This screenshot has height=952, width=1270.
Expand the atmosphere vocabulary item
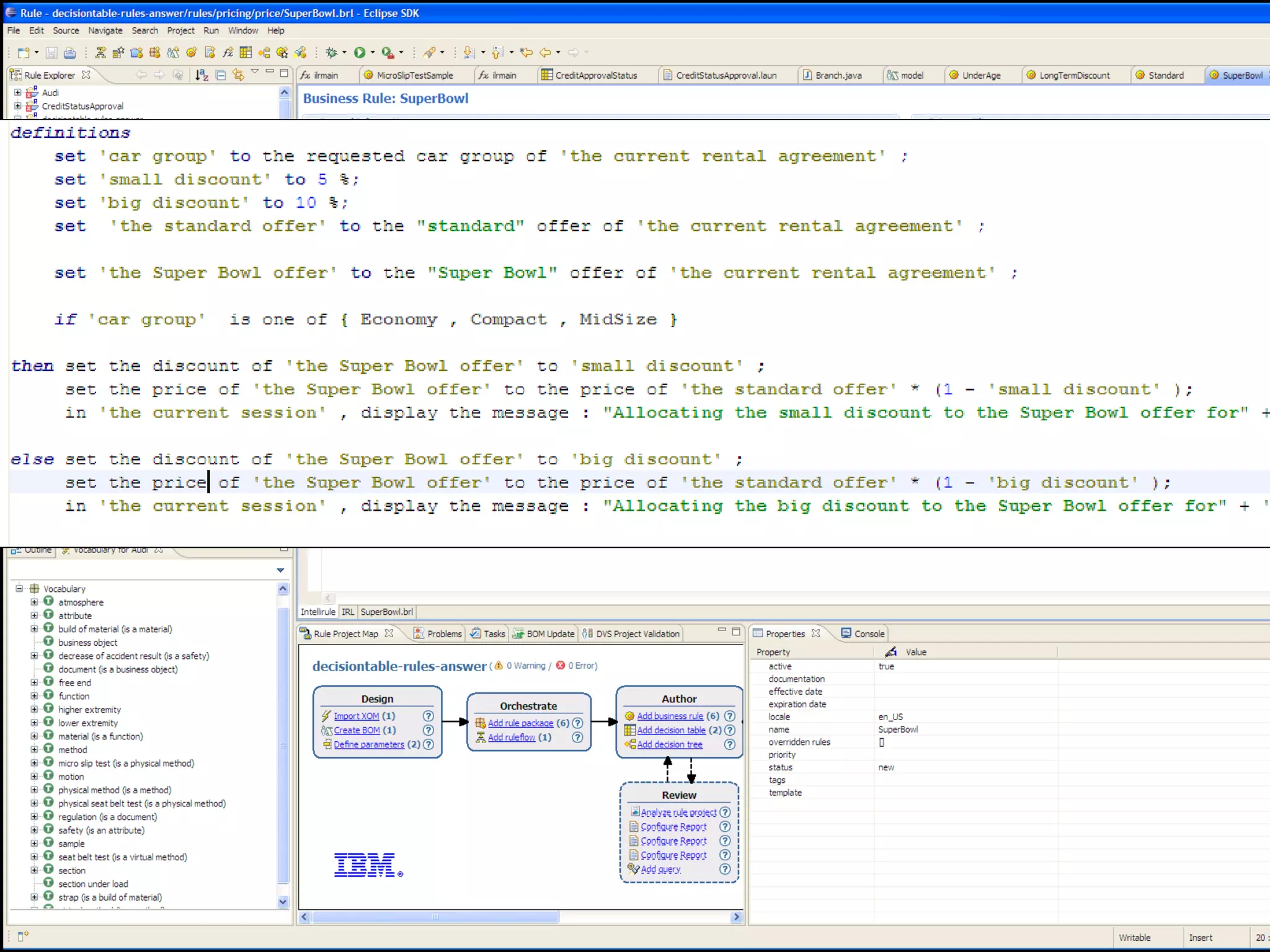tap(34, 602)
